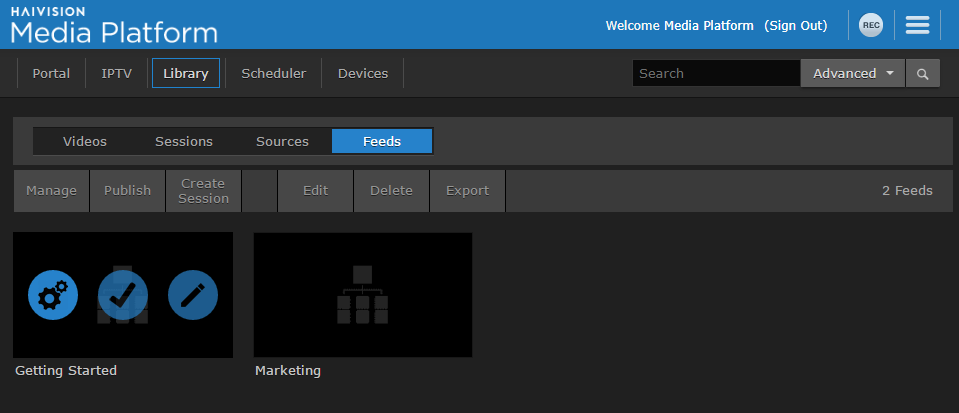Switch to the Sources tab
The height and width of the screenshot is (413, 959).
[282, 142]
